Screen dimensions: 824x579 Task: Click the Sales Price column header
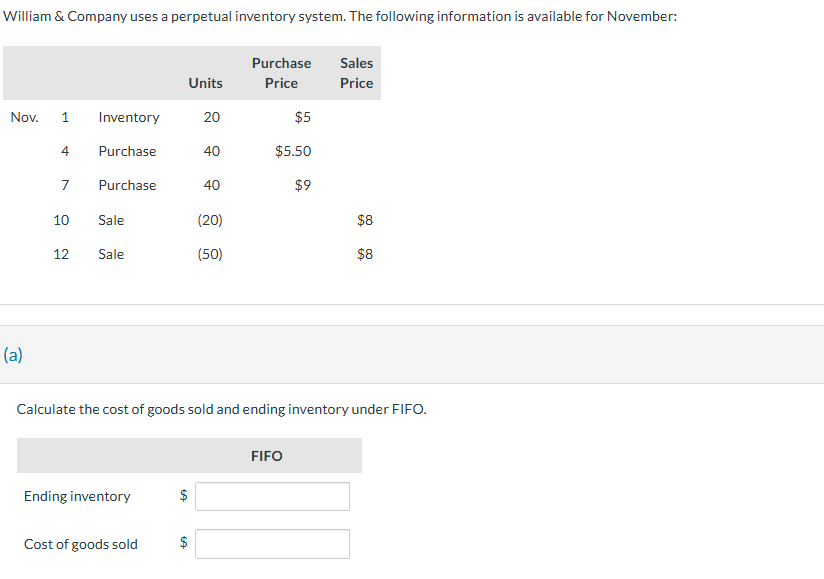point(356,73)
